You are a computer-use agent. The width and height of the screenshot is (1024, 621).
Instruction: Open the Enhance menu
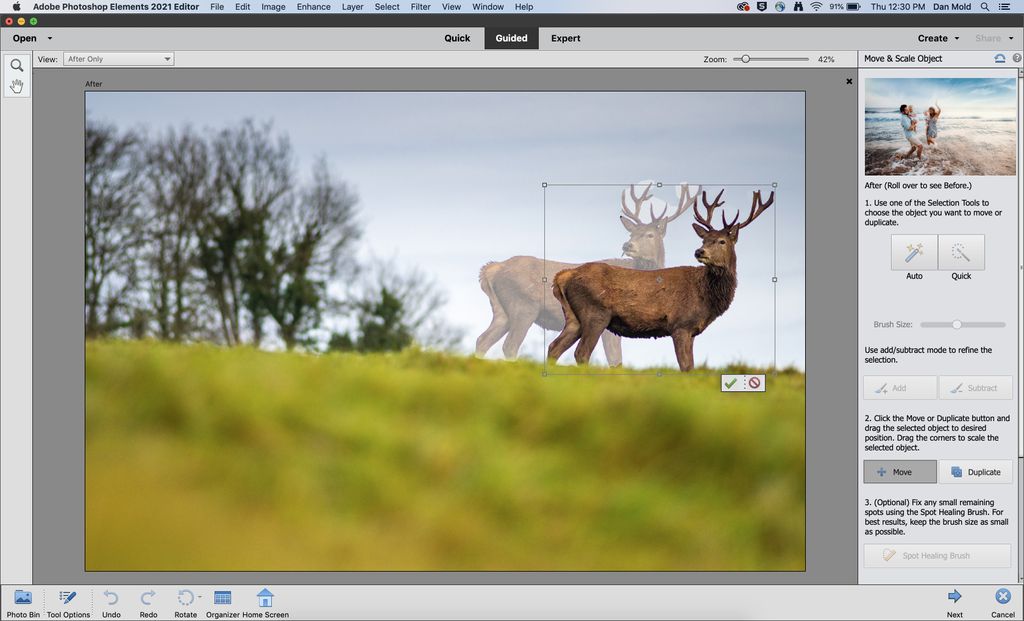(313, 7)
